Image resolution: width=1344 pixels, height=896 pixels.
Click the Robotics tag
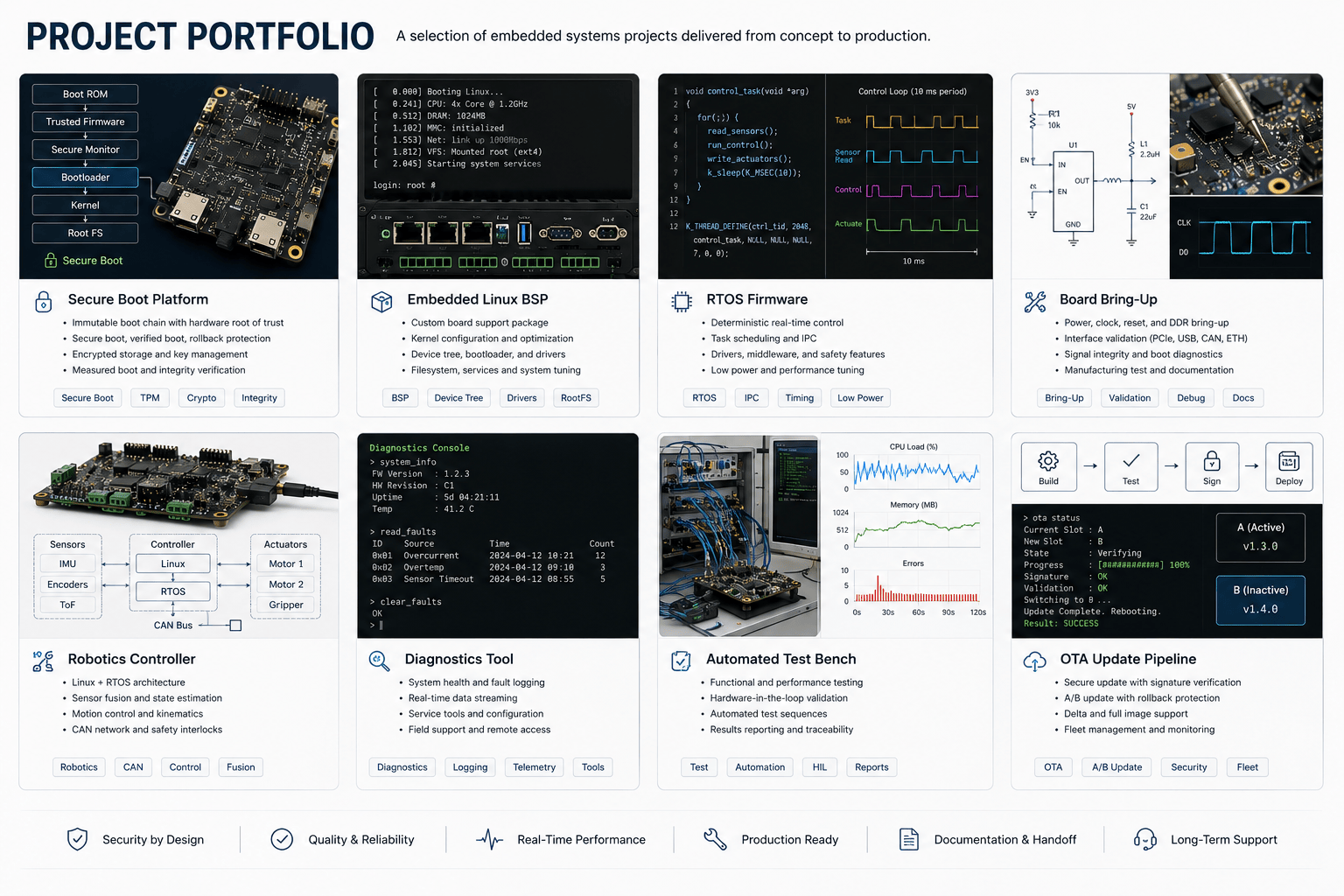tap(79, 767)
